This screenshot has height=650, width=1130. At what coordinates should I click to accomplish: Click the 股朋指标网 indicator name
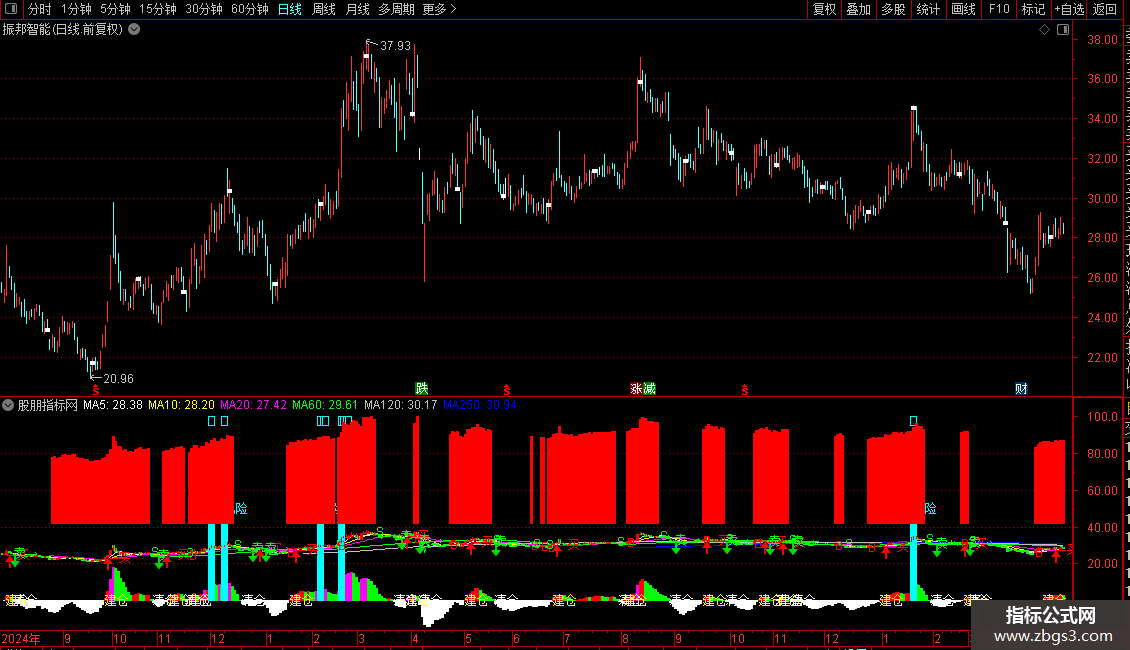(48, 405)
